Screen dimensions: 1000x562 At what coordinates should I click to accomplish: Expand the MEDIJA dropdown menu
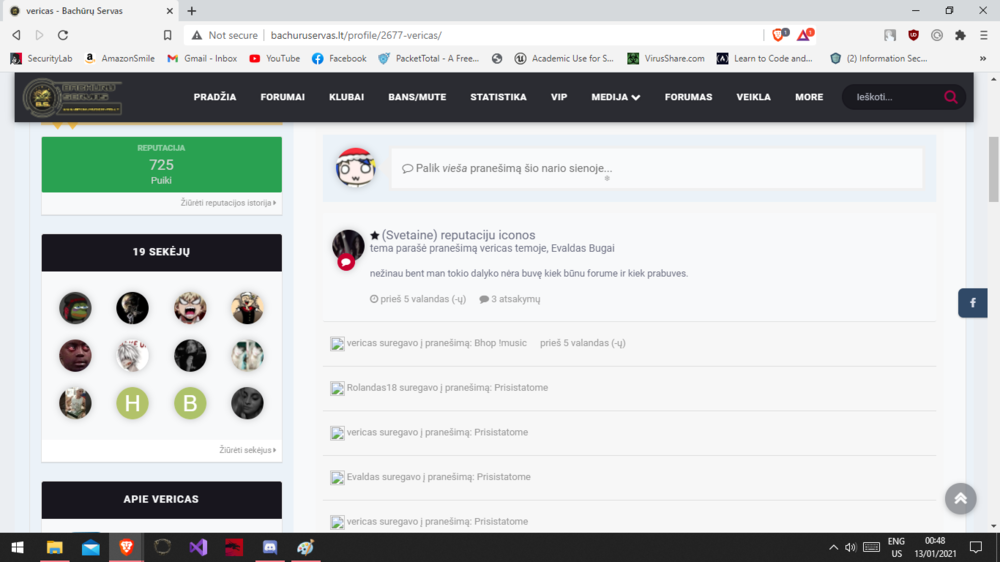[x=615, y=97]
